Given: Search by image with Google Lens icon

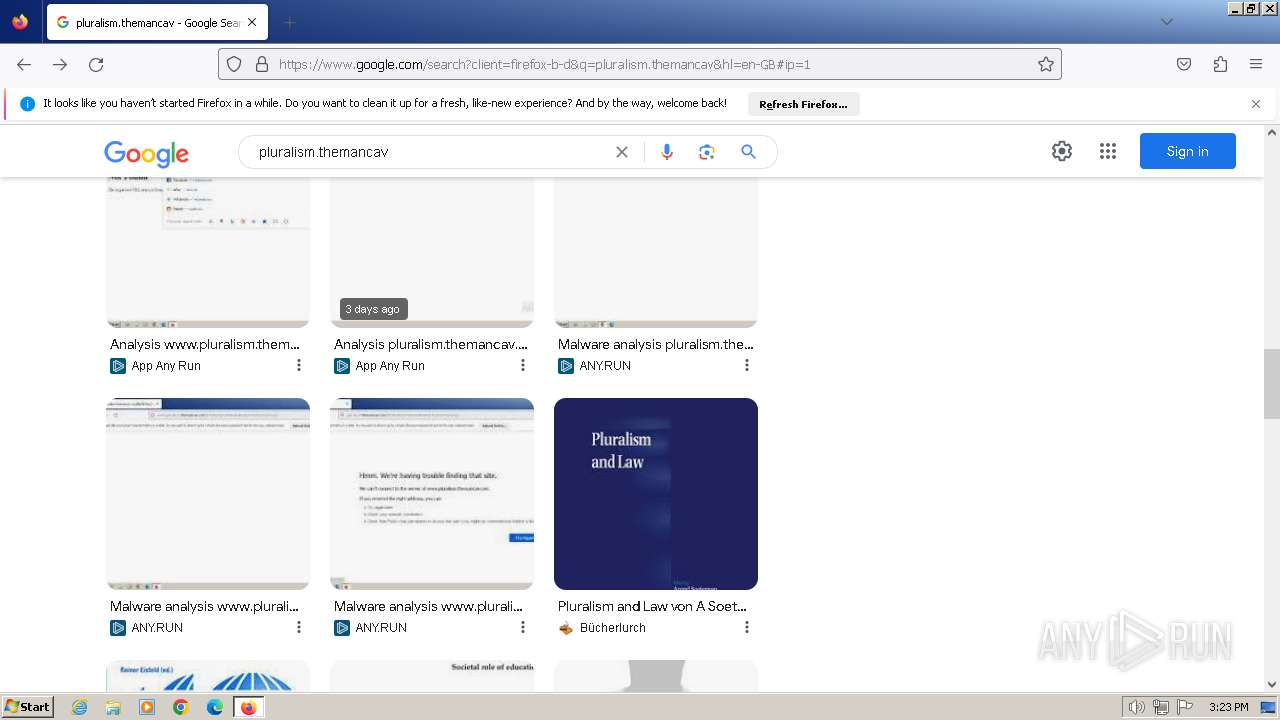Looking at the screenshot, I should (707, 152).
